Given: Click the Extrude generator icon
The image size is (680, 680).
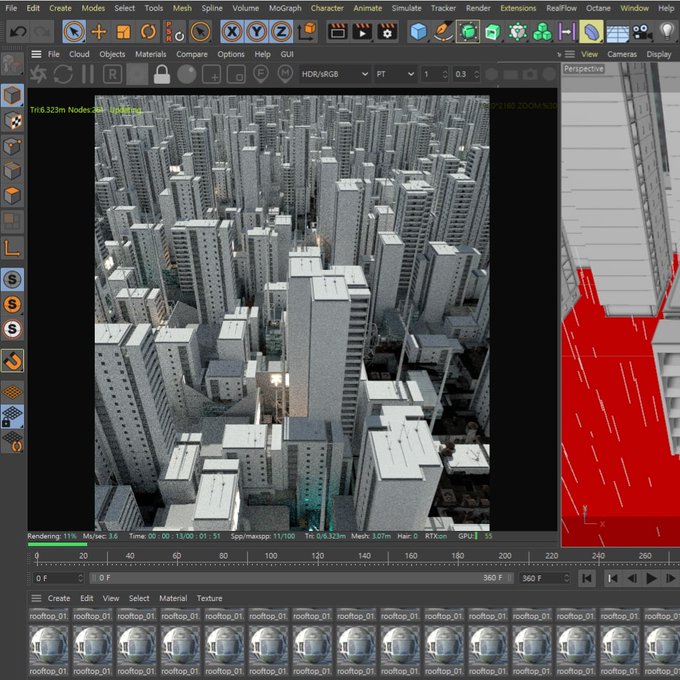Looking at the screenshot, I should coord(492,32).
